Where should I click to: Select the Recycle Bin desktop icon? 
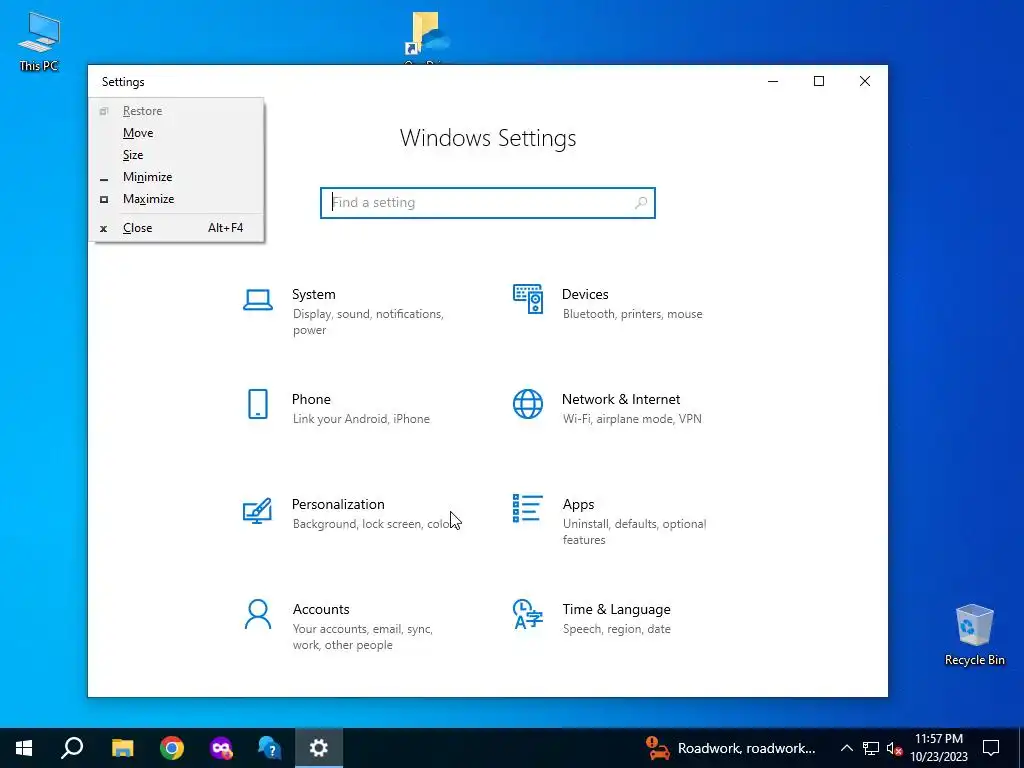tap(974, 635)
